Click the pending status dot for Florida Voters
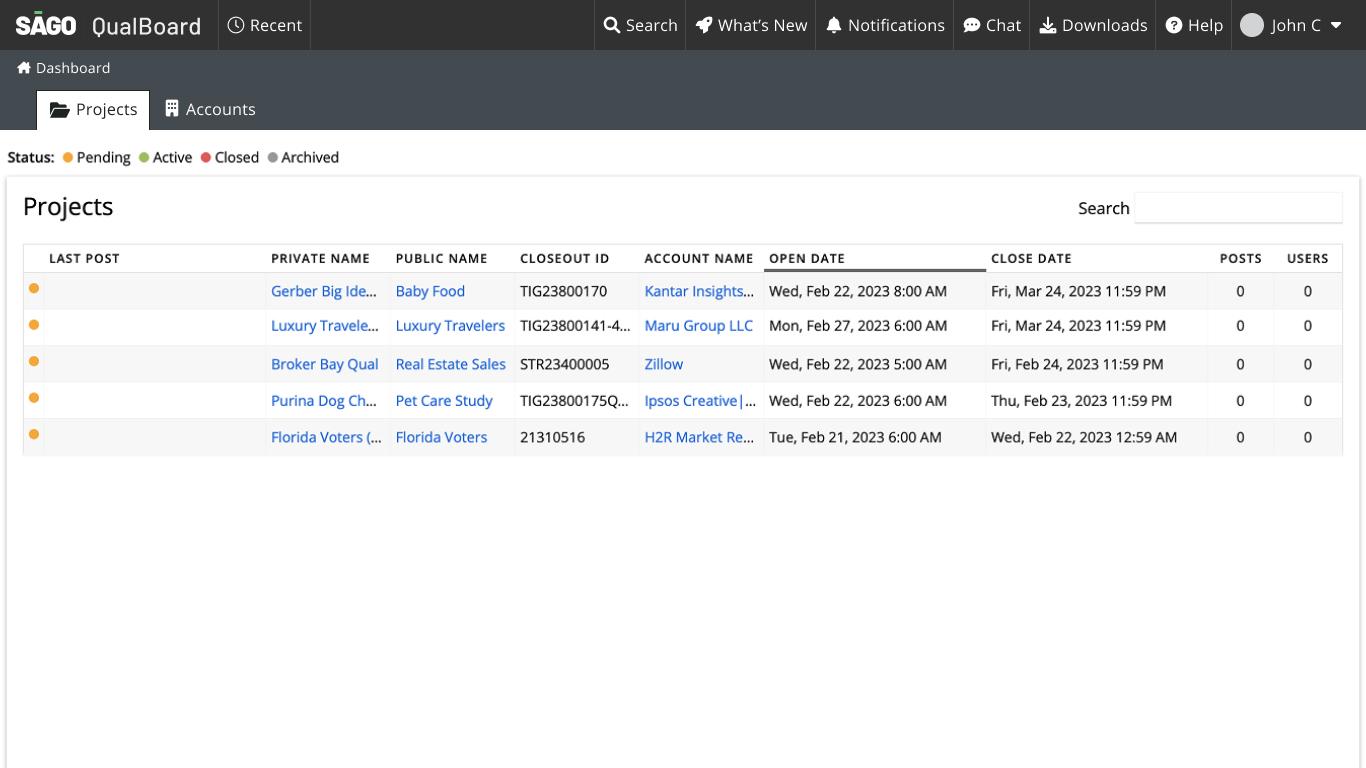1366x768 pixels. pos(34,434)
